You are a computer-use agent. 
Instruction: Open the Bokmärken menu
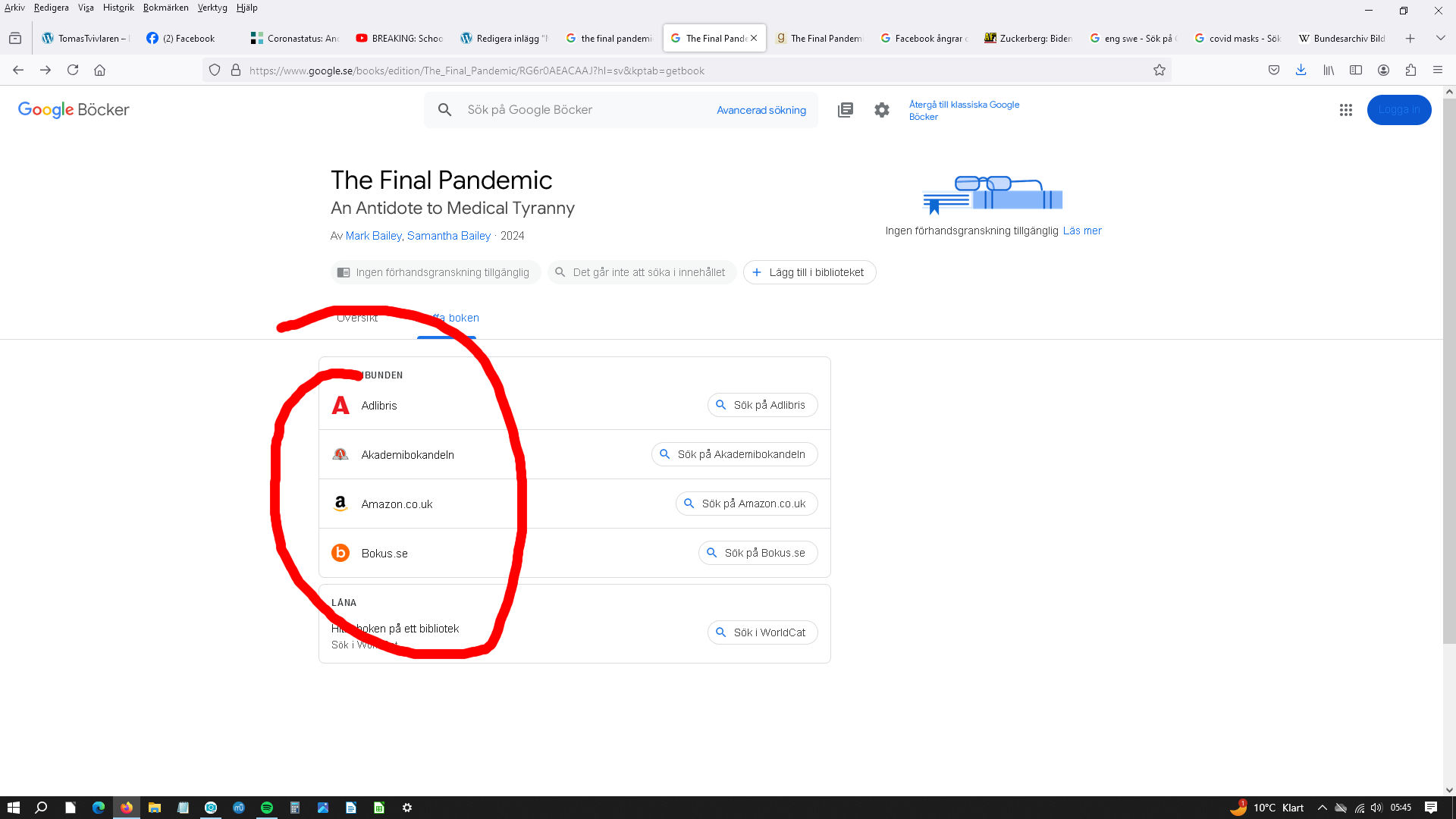click(166, 8)
